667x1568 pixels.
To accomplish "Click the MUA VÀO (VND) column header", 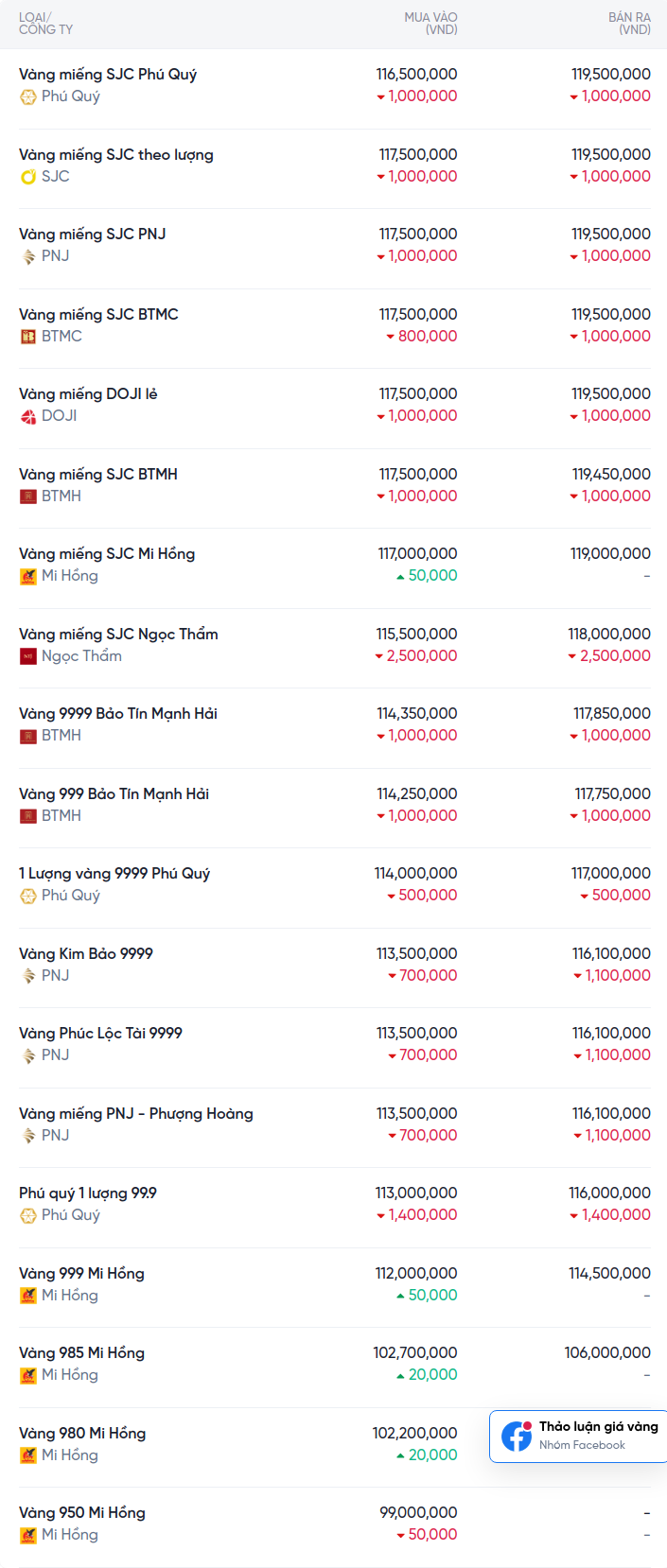I will pyautogui.click(x=430, y=24).
